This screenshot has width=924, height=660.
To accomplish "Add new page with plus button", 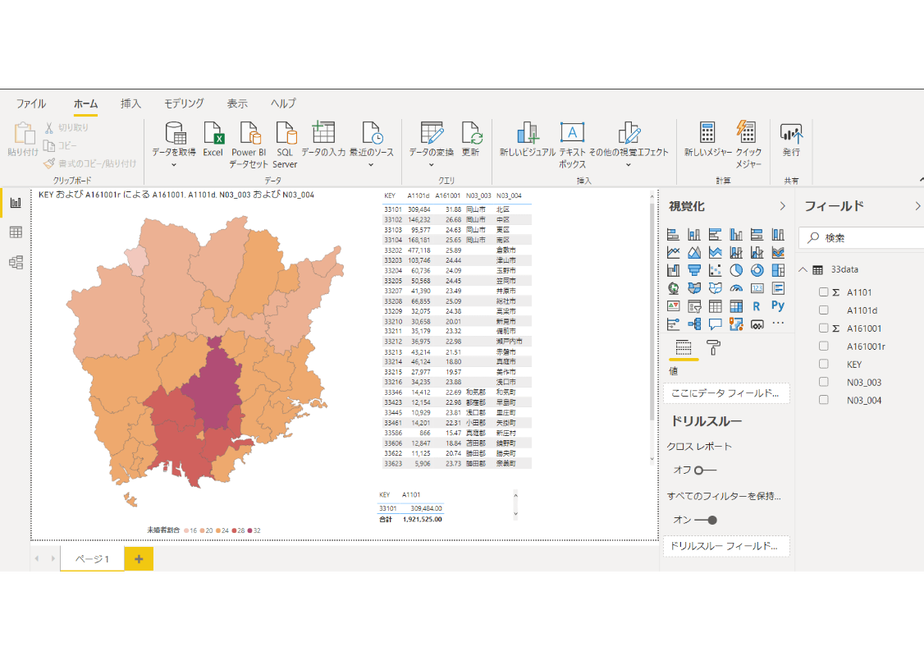I will [x=139, y=559].
